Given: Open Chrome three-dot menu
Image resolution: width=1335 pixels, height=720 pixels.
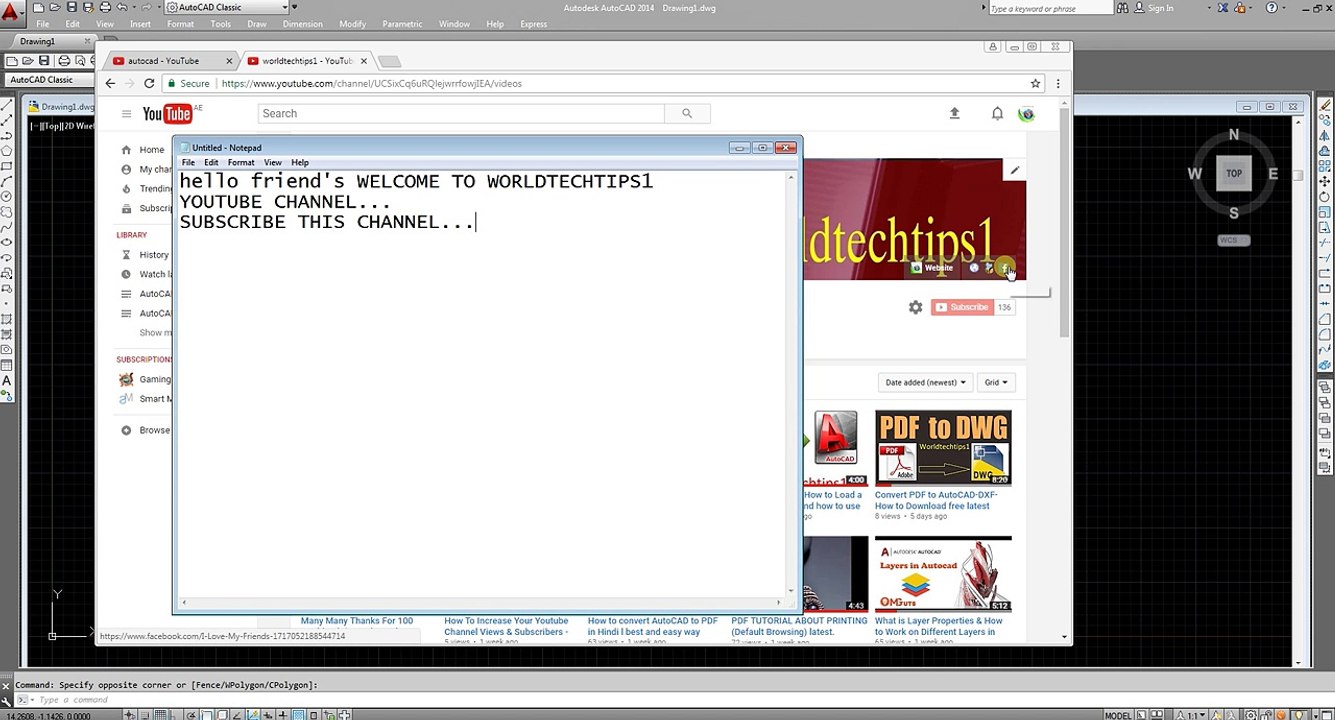Looking at the screenshot, I should click(x=1058, y=83).
